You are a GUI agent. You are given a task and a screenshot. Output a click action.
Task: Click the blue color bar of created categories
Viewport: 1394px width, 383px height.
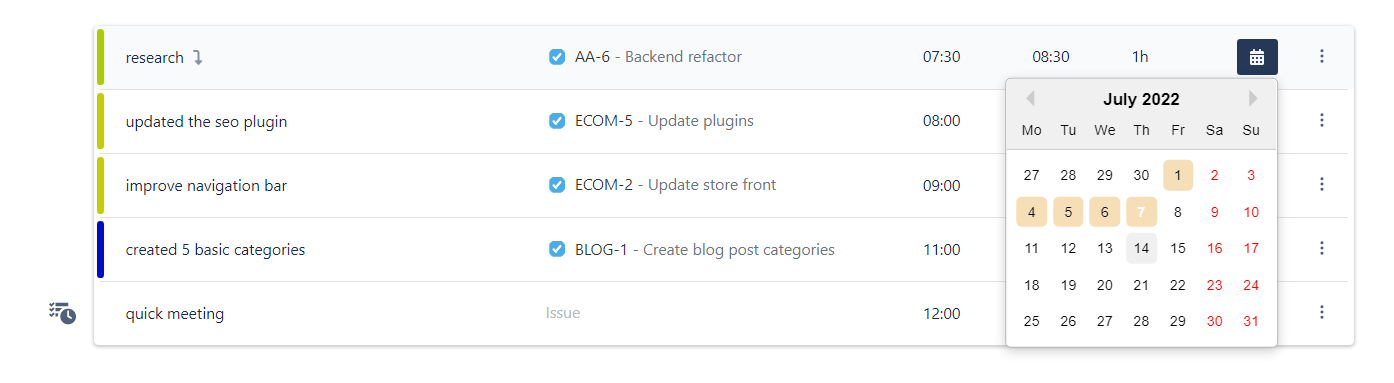100,249
